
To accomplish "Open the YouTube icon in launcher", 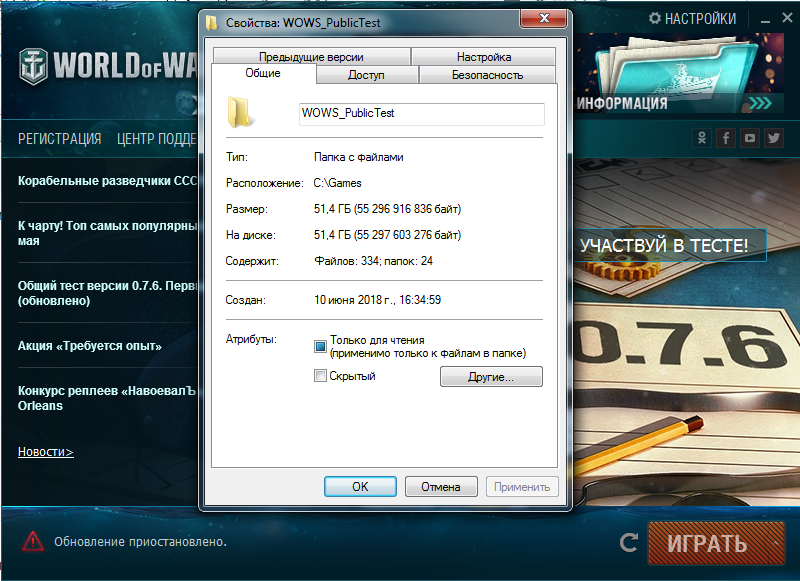I will [x=749, y=138].
